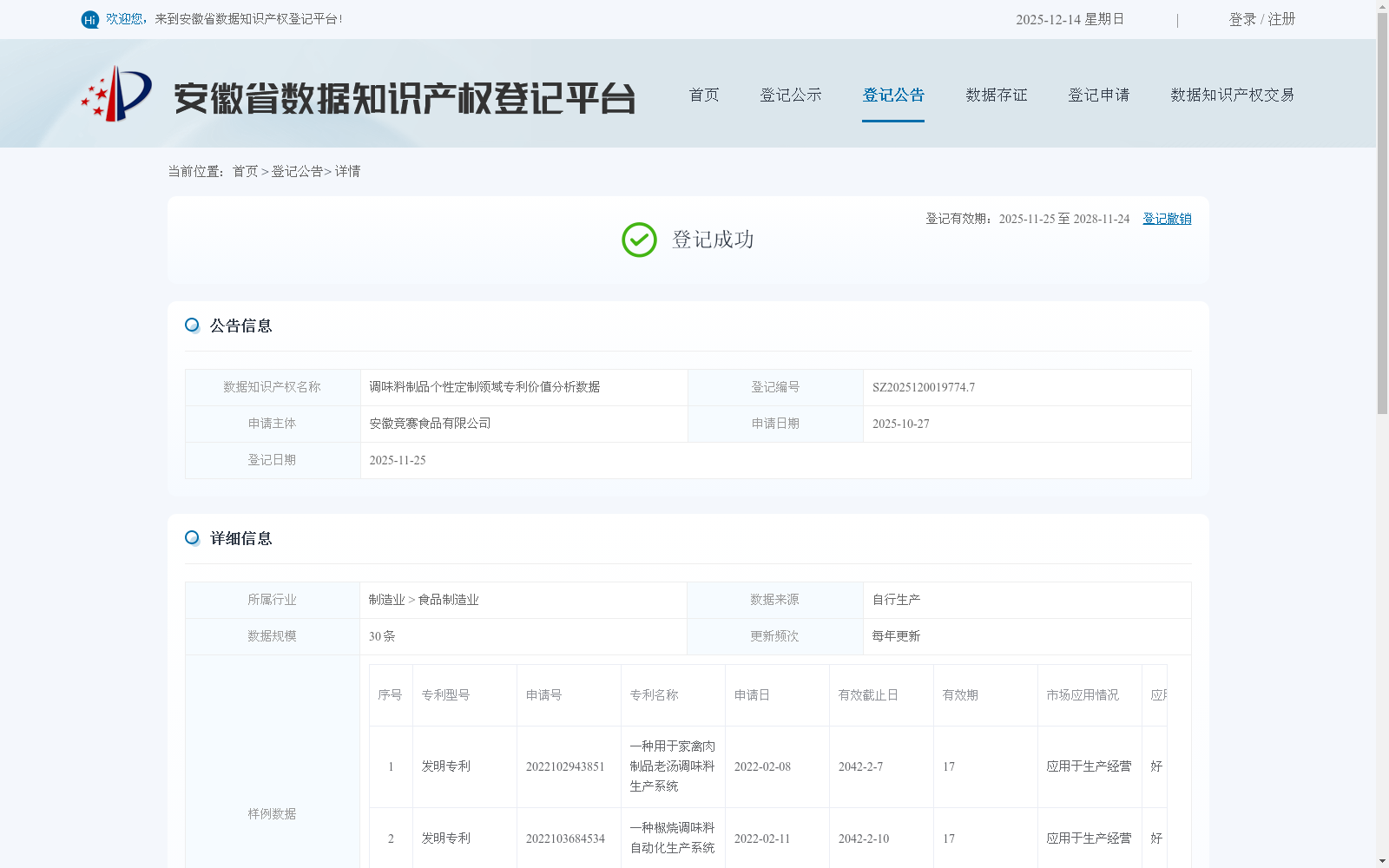Click the 有效期 column header
Viewport: 1389px width, 868px height.
960,695
